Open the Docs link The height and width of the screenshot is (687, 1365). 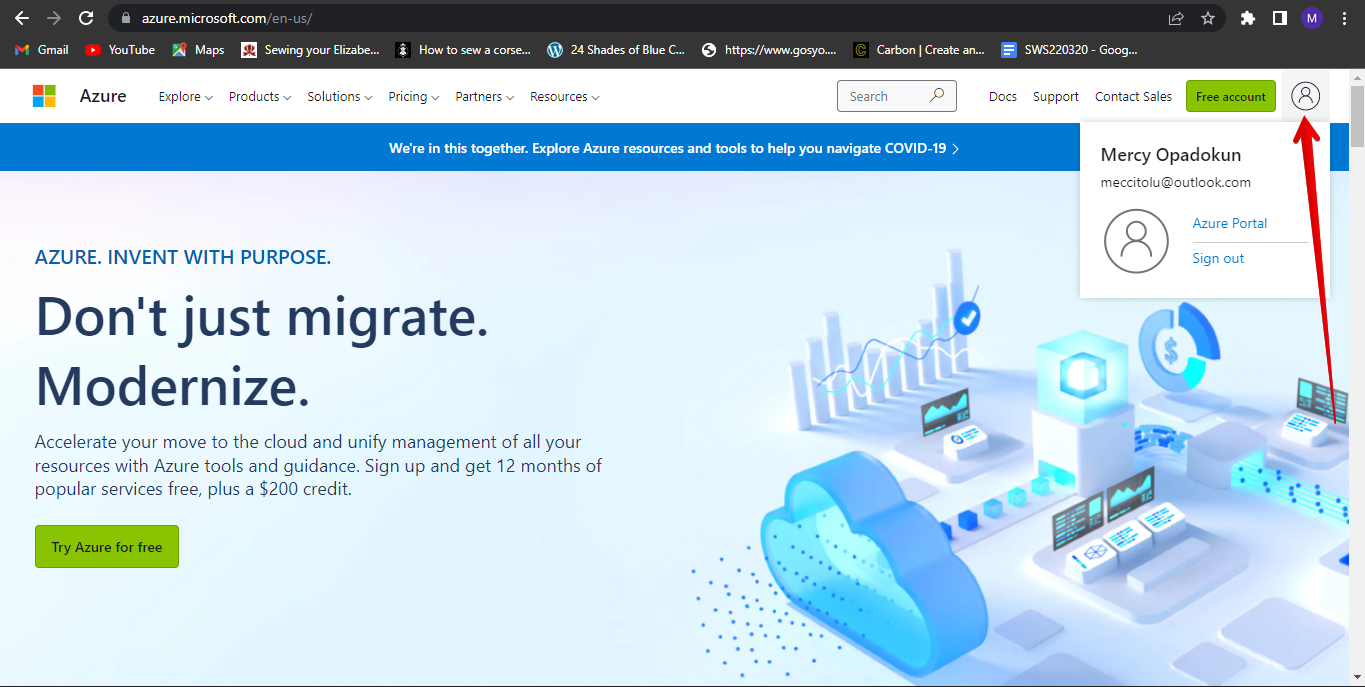(1003, 97)
